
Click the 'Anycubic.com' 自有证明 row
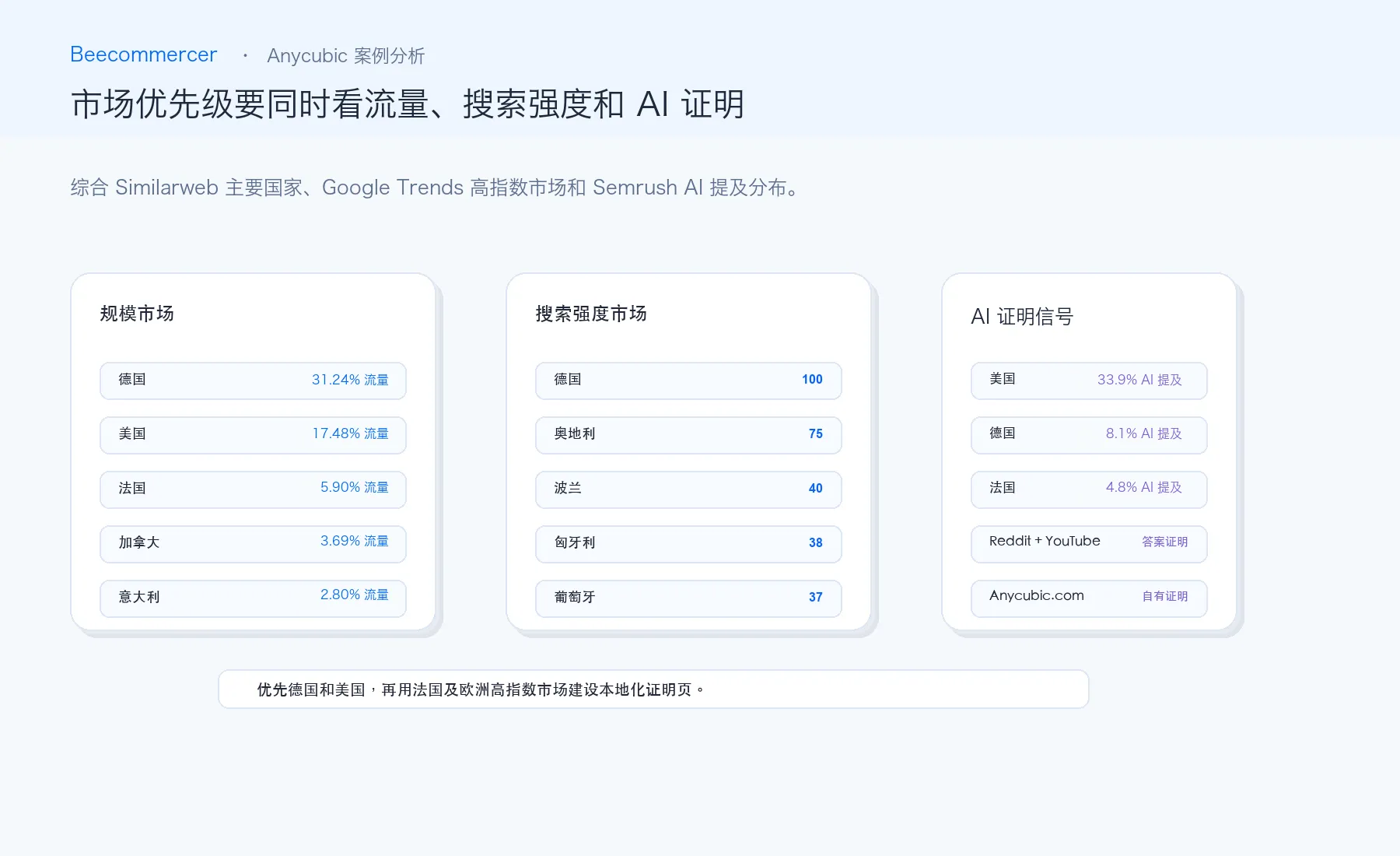1089,598
